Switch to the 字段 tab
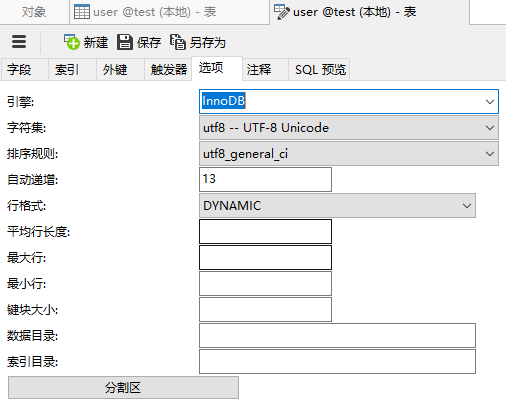Viewport: 506px width, 403px height. pyautogui.click(x=24, y=70)
